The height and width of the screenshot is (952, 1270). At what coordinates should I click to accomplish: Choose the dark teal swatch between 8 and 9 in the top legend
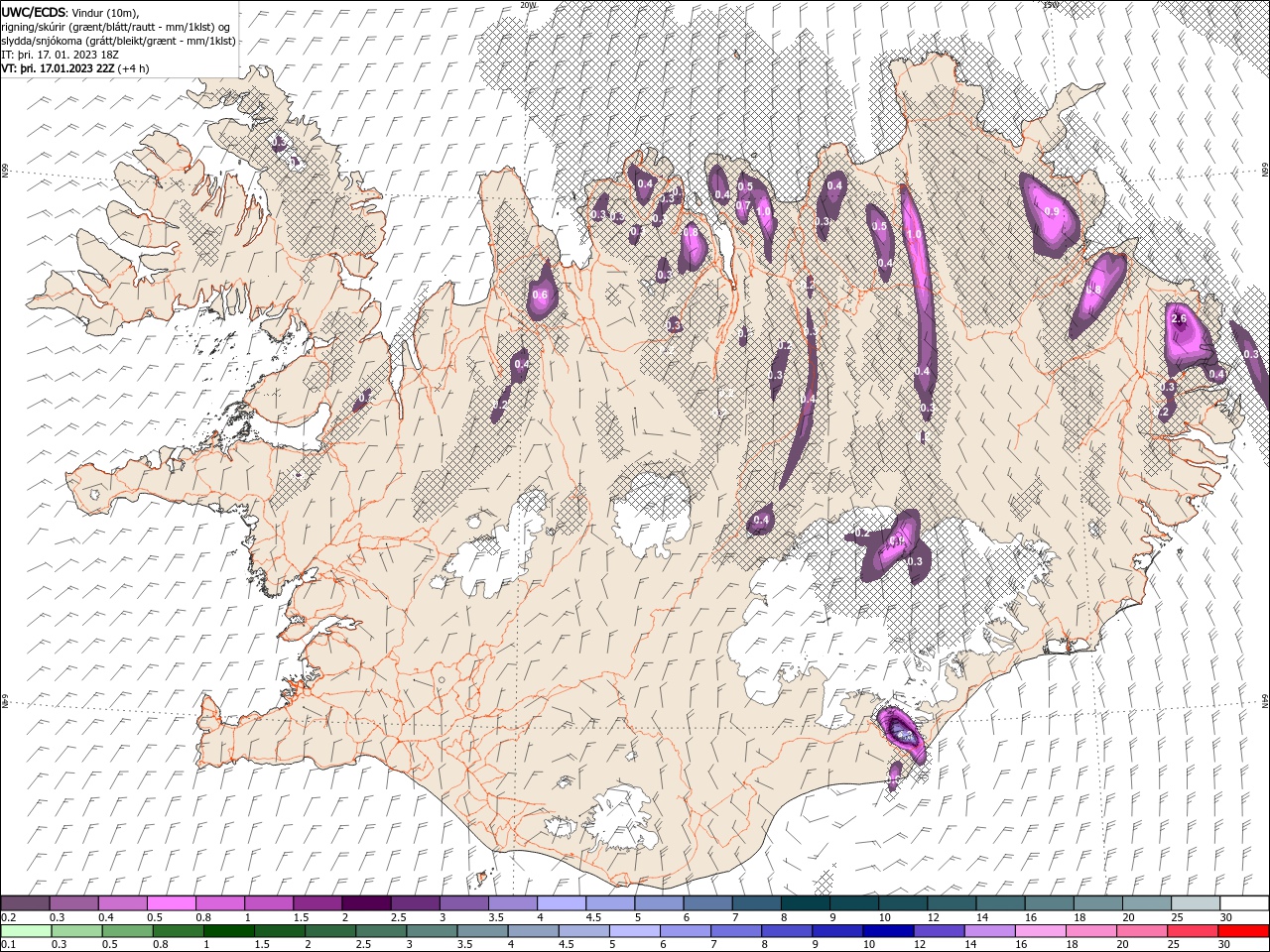(x=806, y=903)
